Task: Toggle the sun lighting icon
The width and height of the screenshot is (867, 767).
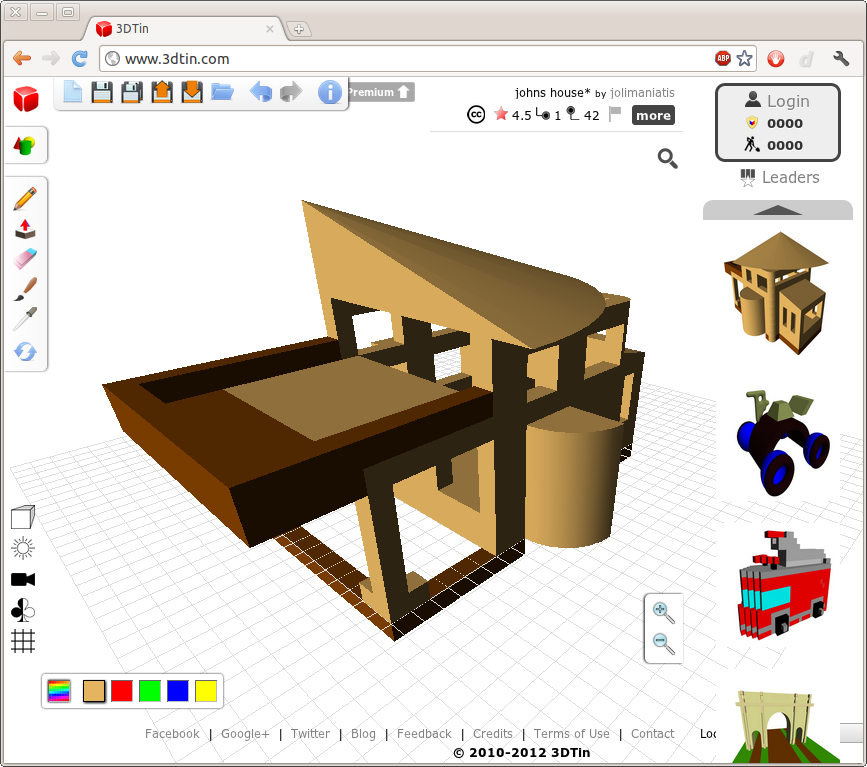Action: 23,548
